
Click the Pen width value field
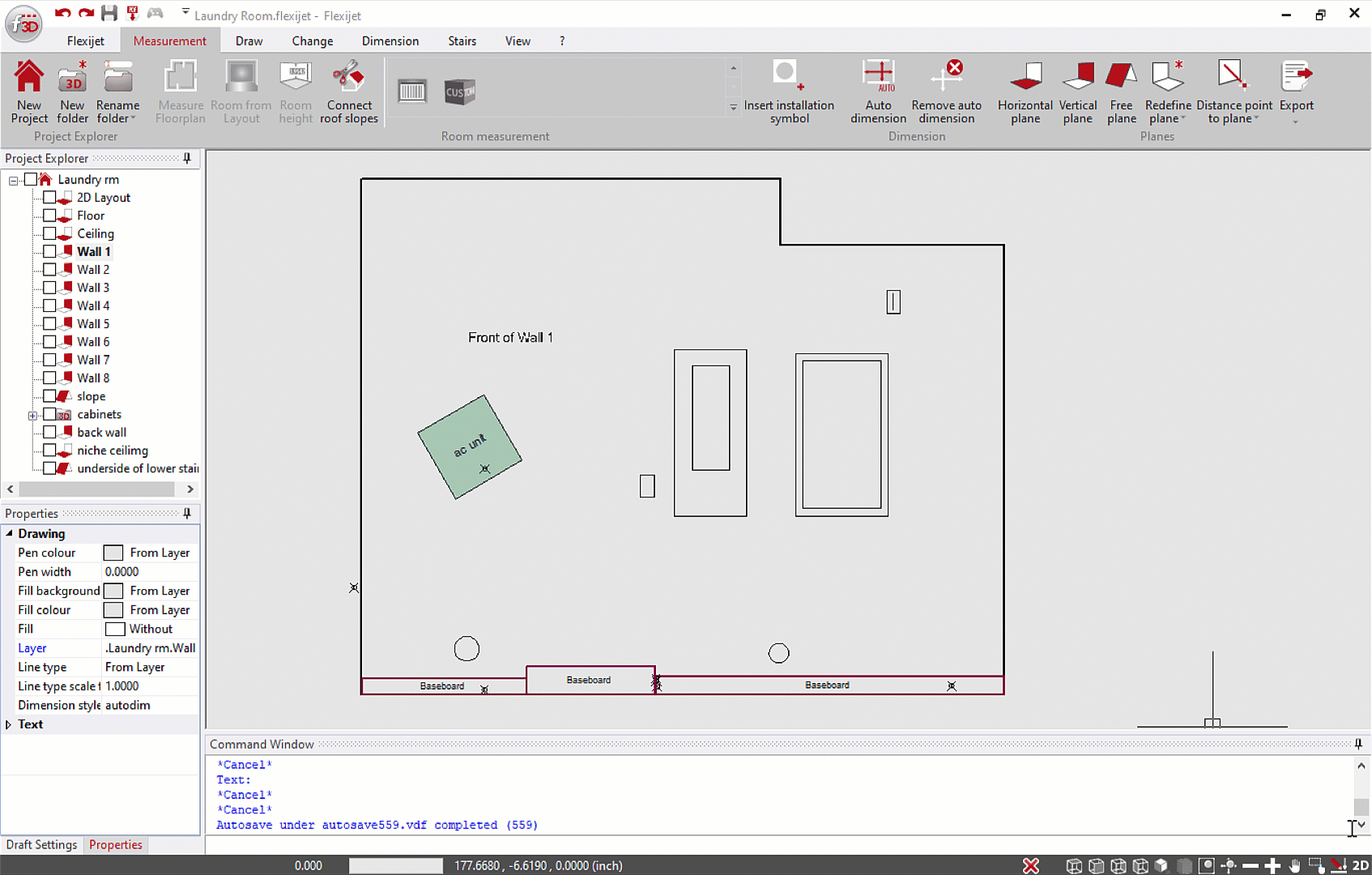coord(150,572)
